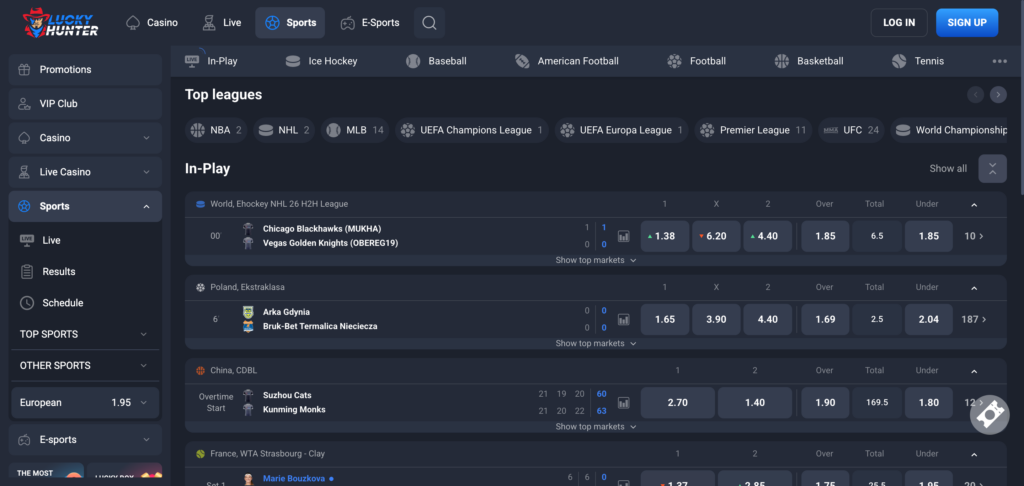This screenshot has height=486, width=1024.
Task: Go to Casino in top navigation
Action: click(x=152, y=23)
